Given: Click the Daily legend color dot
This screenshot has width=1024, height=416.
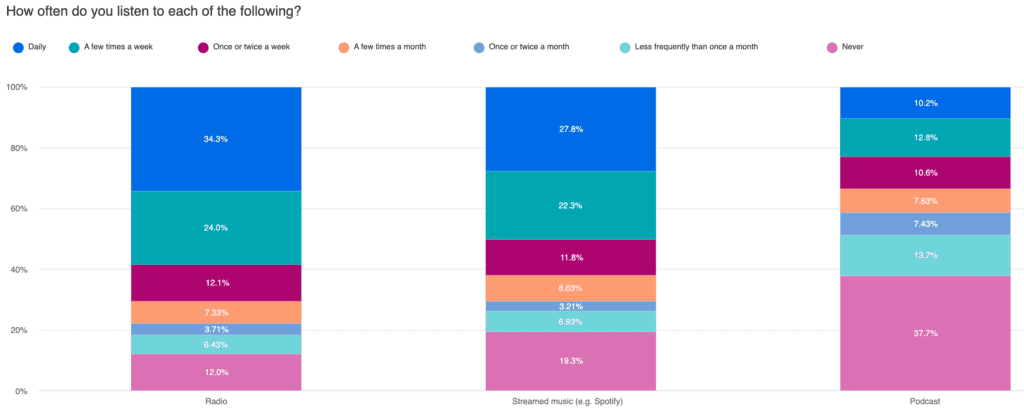Looking at the screenshot, I should [x=19, y=47].
